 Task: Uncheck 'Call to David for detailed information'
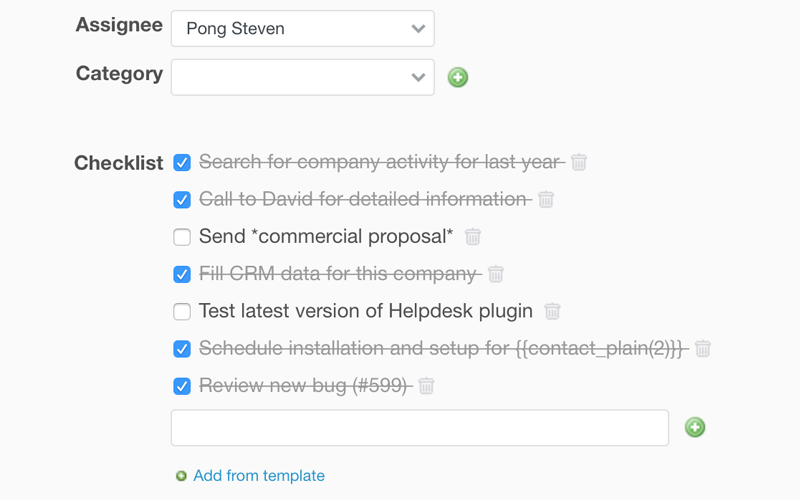tap(182, 200)
